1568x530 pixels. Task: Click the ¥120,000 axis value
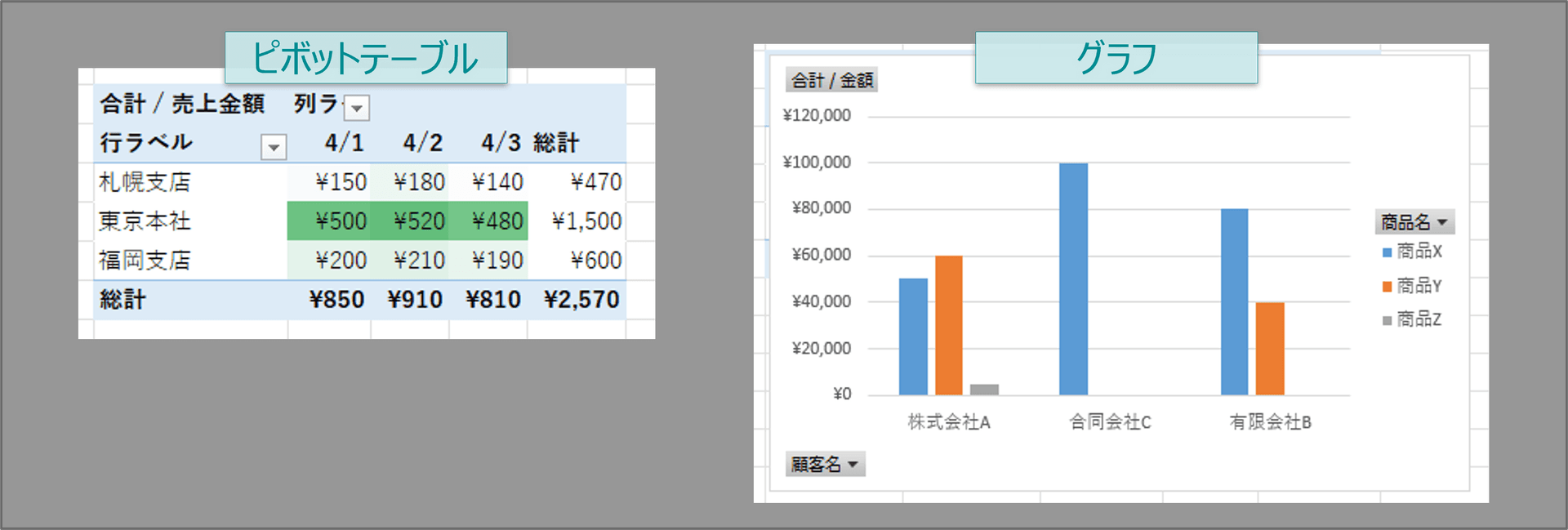[817, 115]
